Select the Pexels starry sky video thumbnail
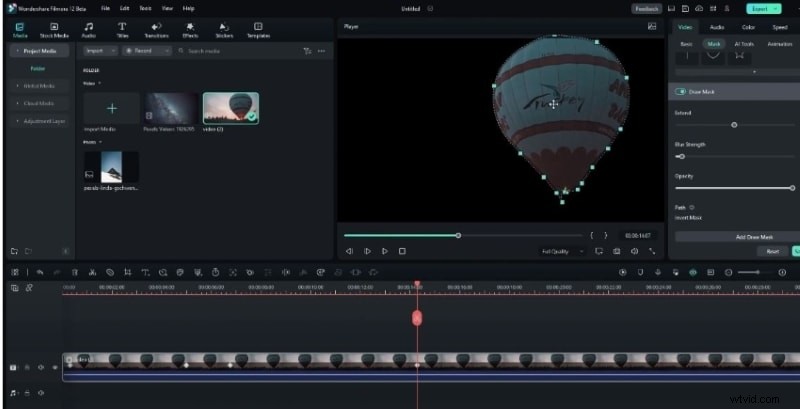 click(x=171, y=109)
